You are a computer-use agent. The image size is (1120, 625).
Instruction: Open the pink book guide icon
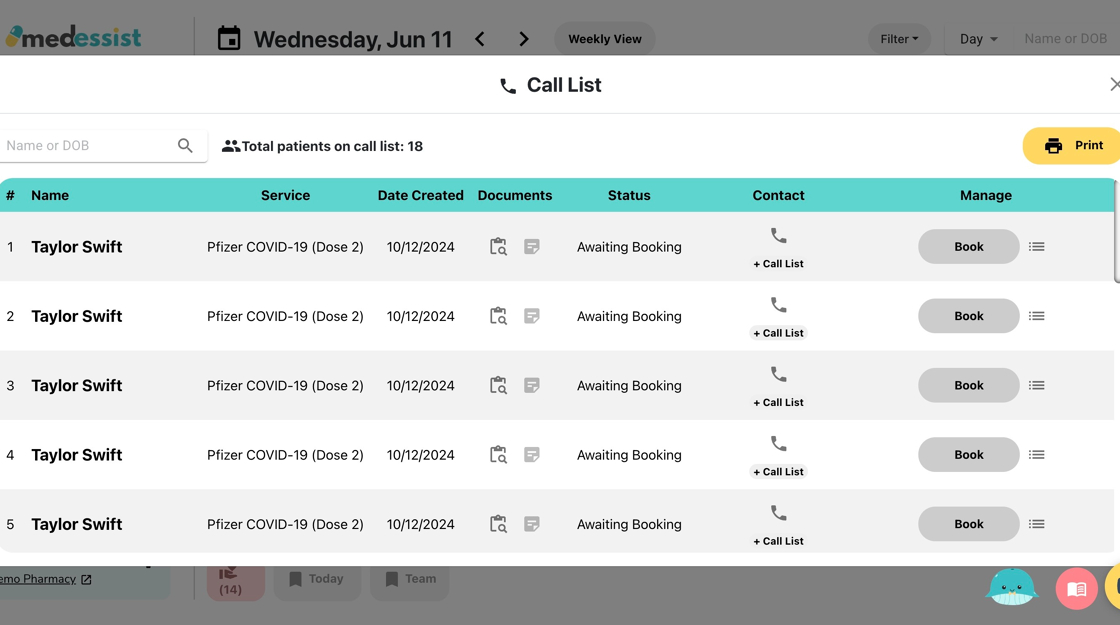(x=1076, y=589)
